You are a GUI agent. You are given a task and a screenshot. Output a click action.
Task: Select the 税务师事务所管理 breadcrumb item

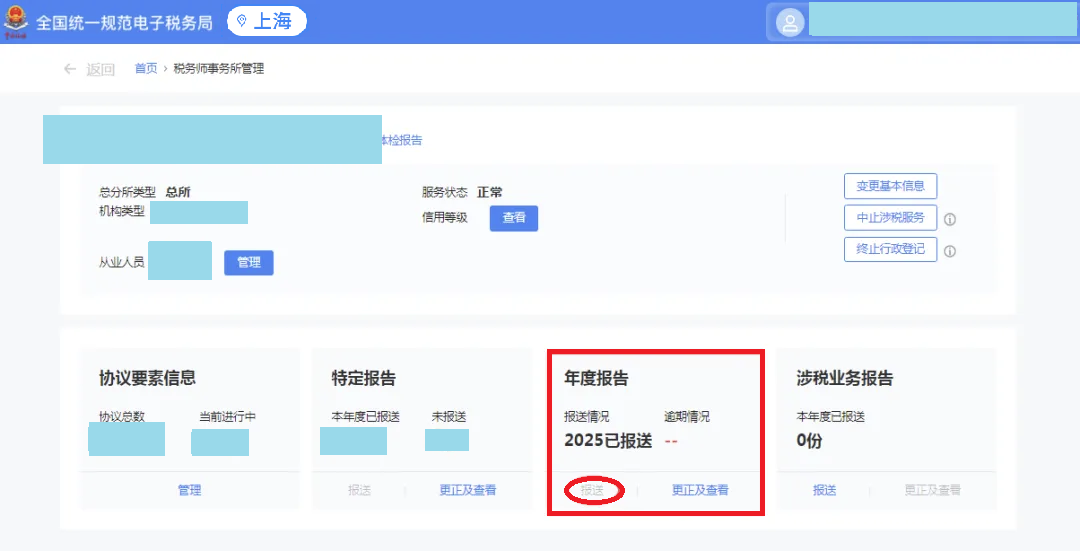tap(218, 69)
